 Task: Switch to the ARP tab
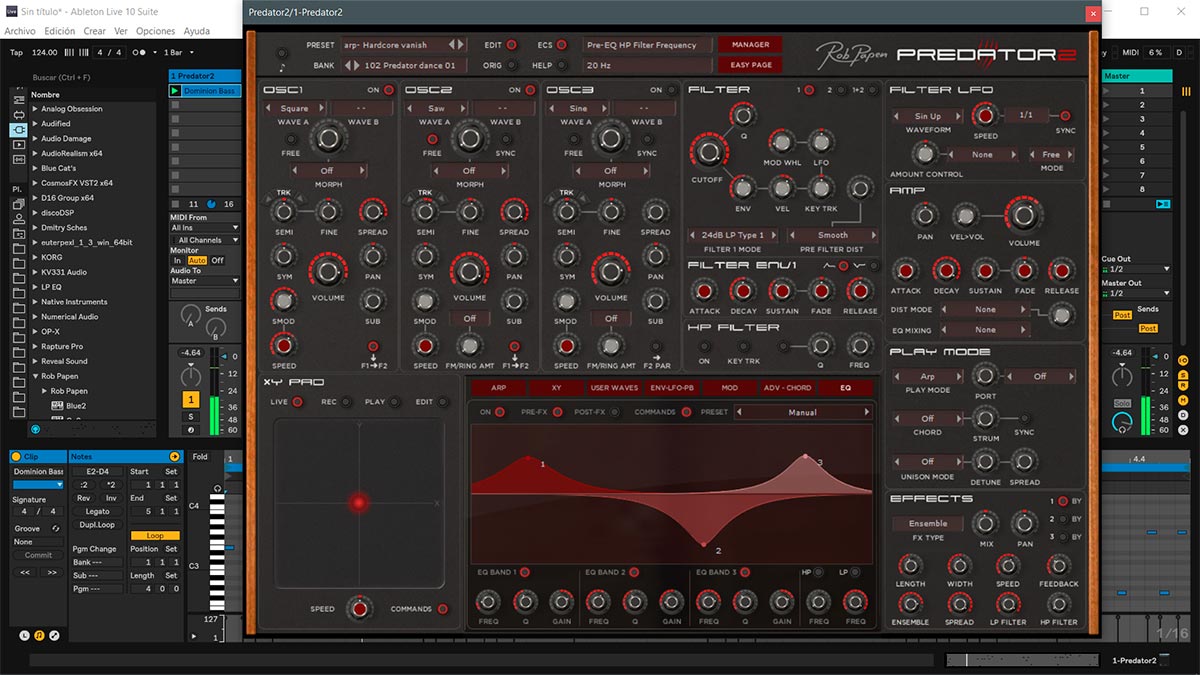click(x=499, y=387)
